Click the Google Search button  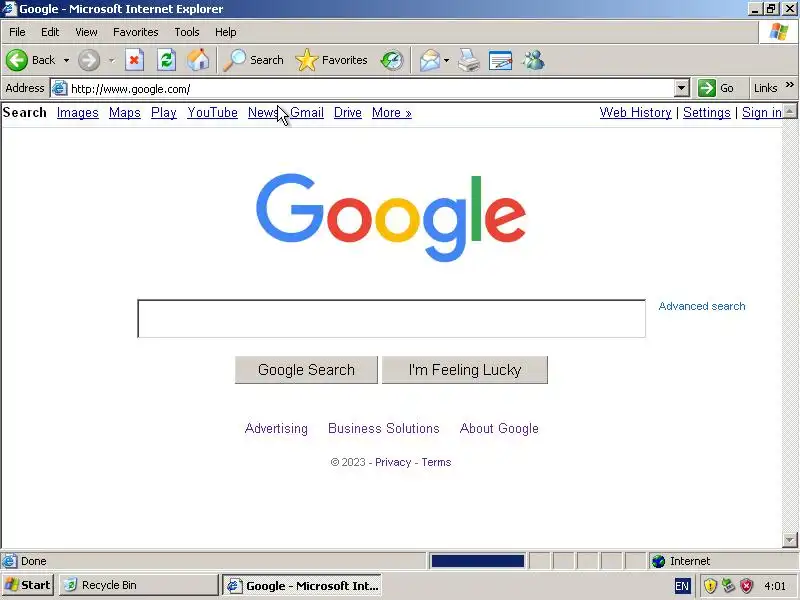click(x=306, y=370)
